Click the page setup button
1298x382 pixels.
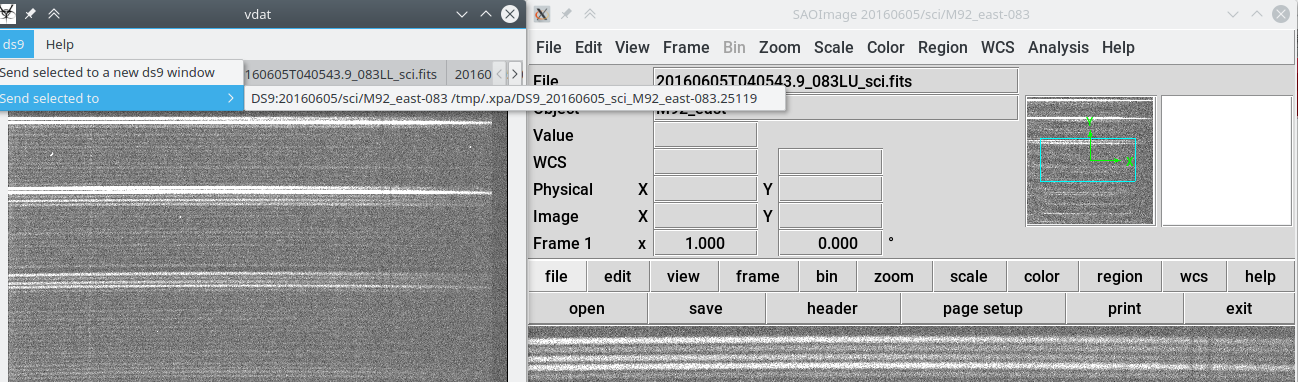tap(983, 309)
